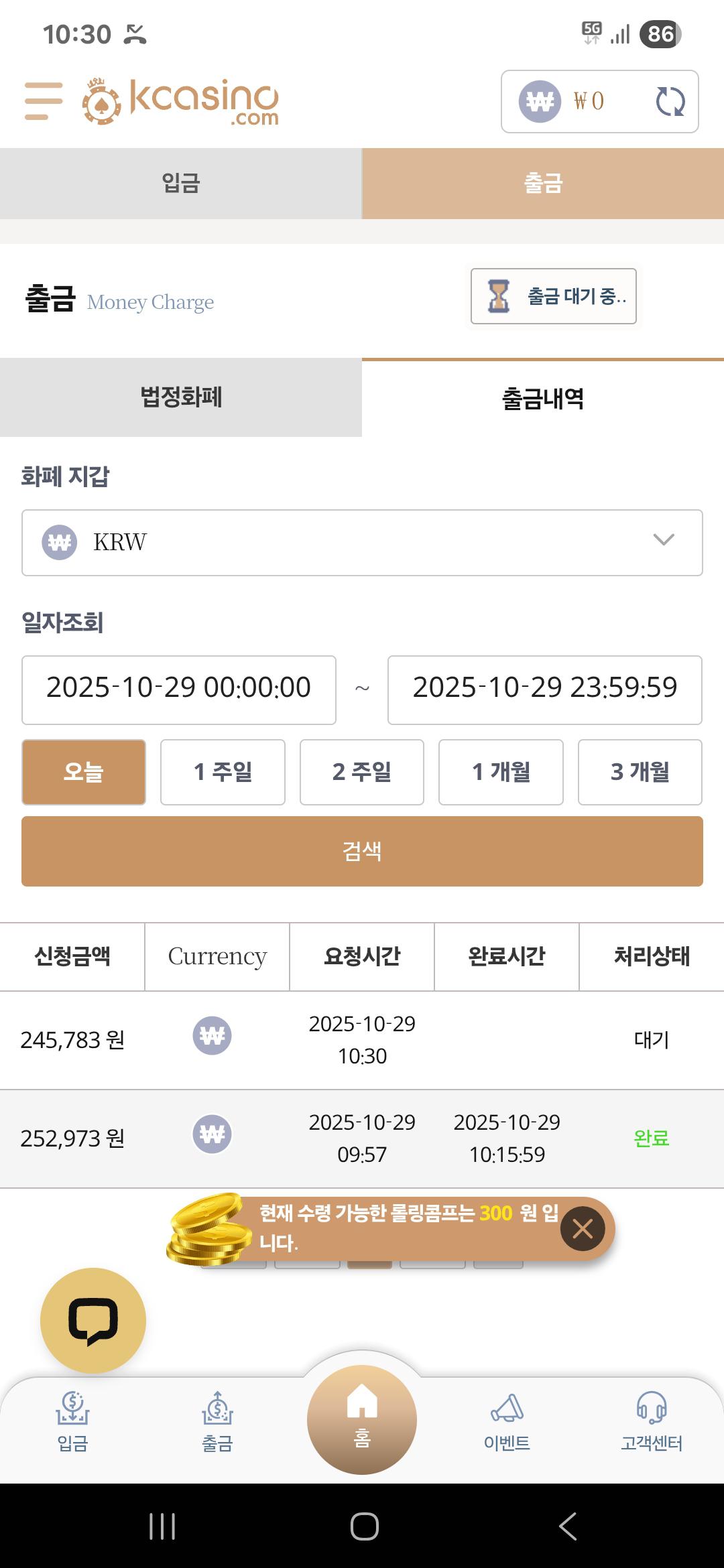Refresh the ₩0 balance
Screen dimensions: 724x1568
670,102
